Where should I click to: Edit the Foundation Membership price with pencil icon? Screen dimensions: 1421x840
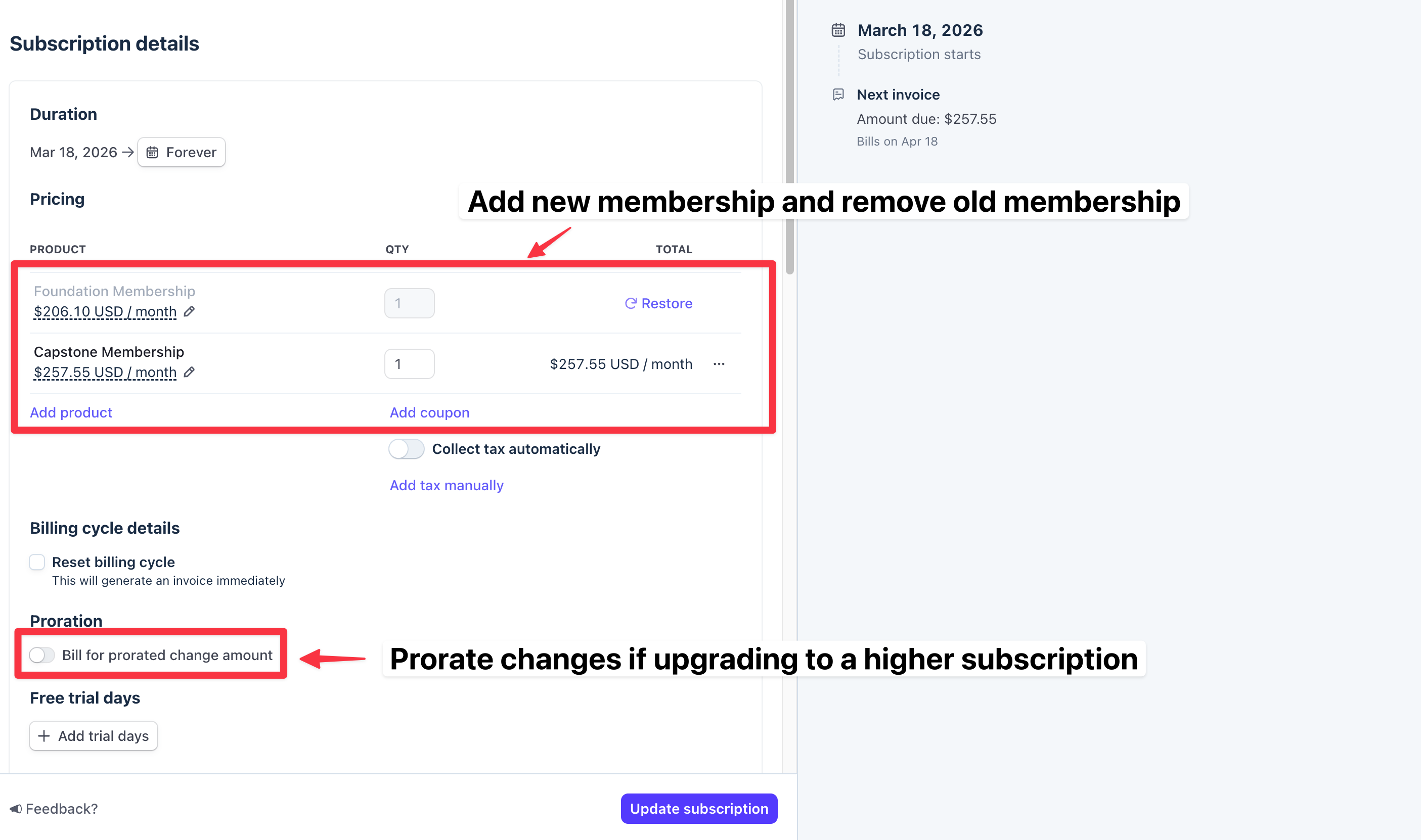190,311
